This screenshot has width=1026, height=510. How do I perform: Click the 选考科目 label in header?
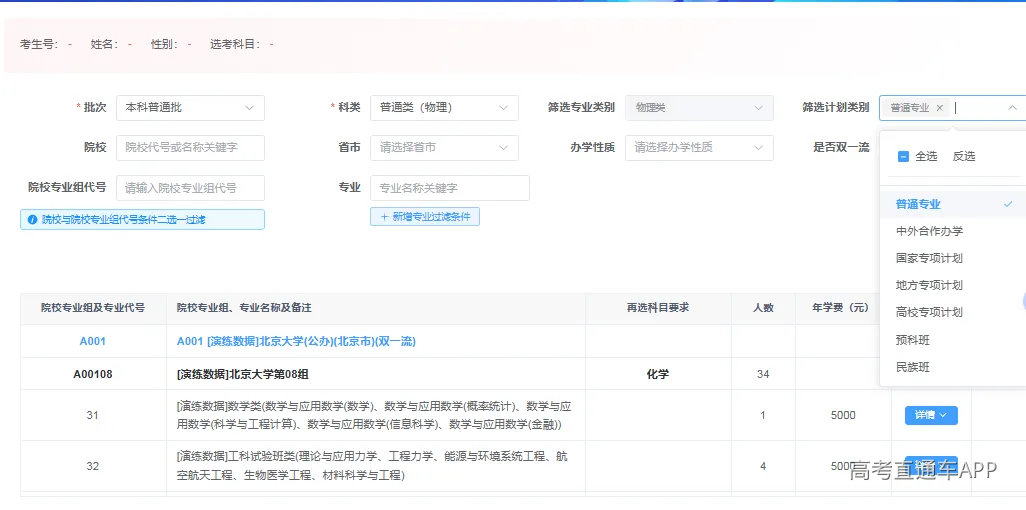click(x=237, y=45)
